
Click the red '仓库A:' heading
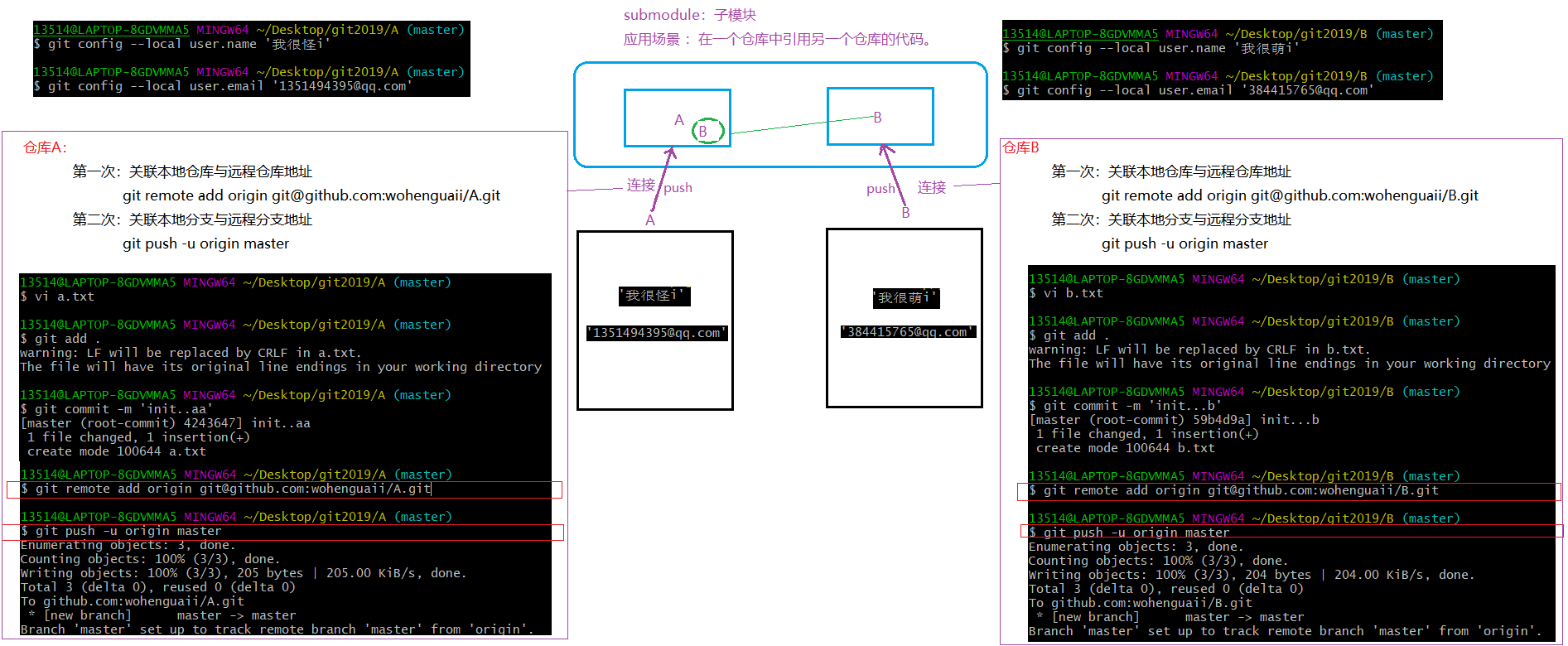click(x=46, y=148)
